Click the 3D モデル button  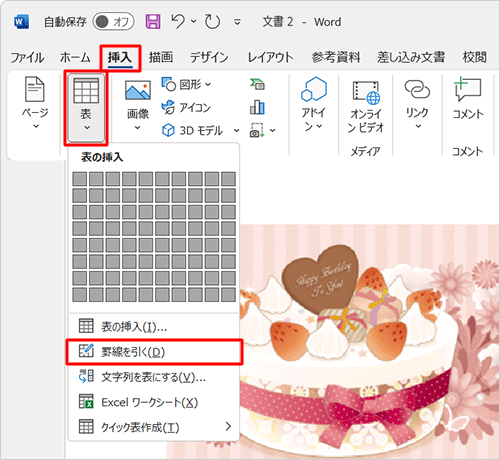coord(192,130)
